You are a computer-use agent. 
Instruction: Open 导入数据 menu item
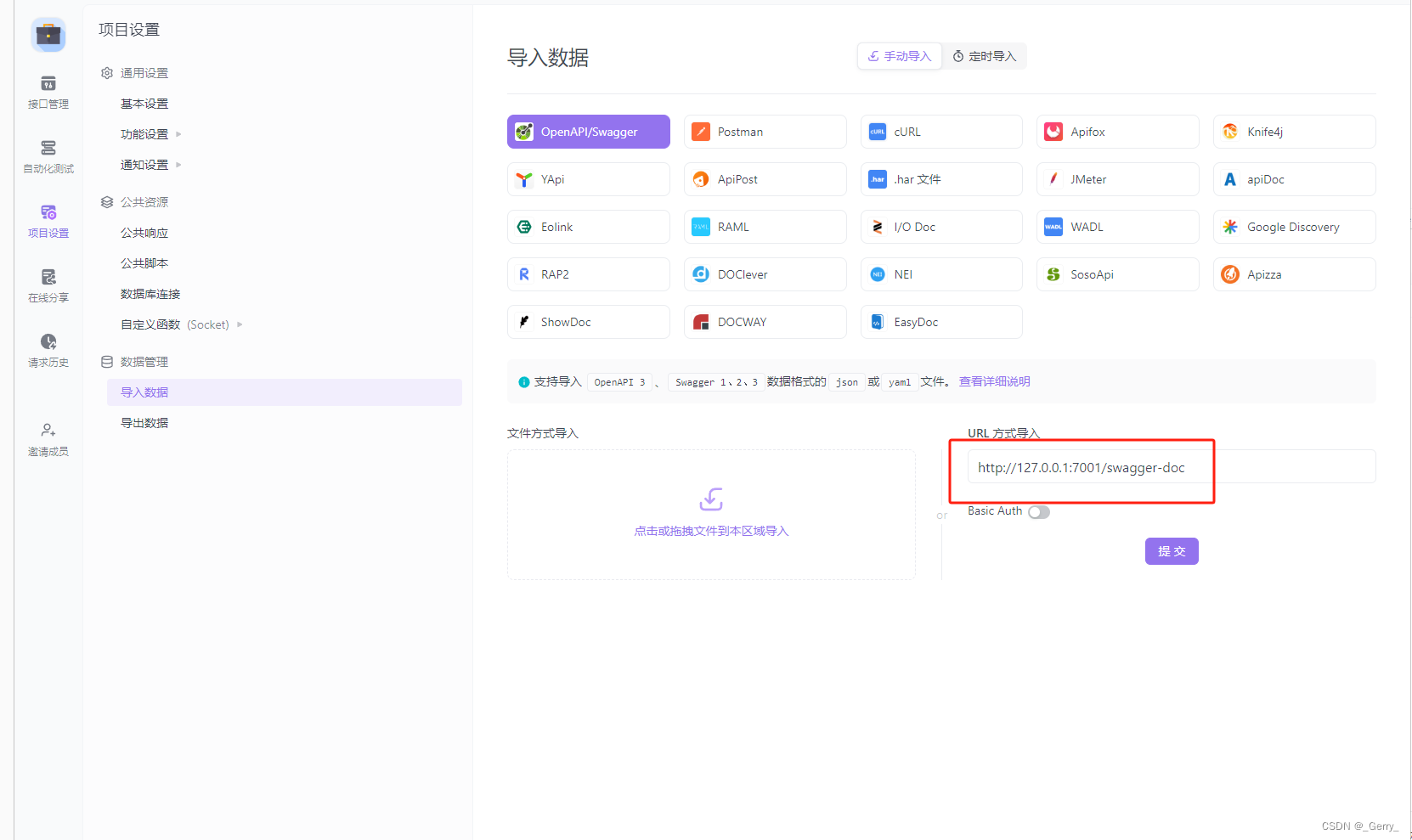coord(285,392)
